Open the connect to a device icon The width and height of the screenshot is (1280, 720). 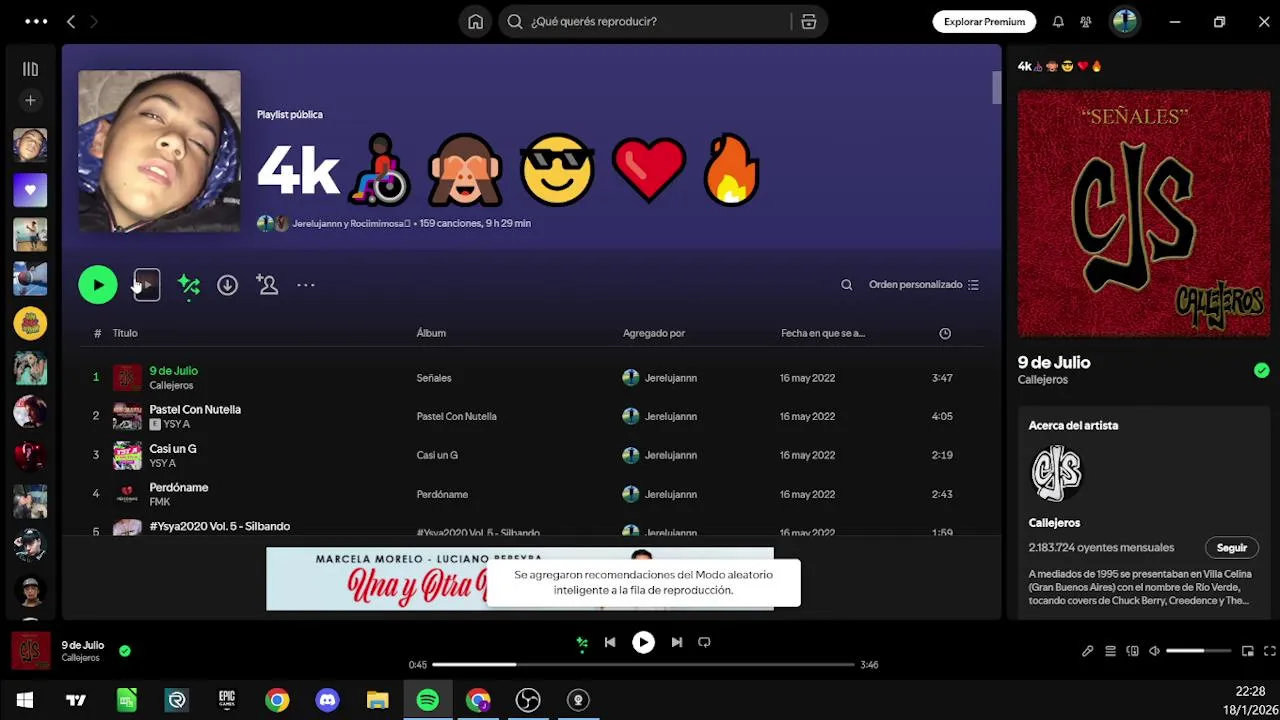click(1132, 651)
